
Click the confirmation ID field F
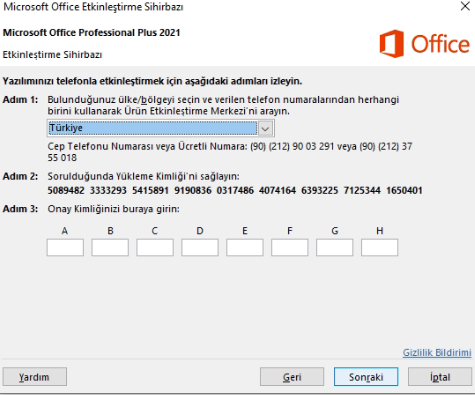pyautogui.click(x=290, y=247)
